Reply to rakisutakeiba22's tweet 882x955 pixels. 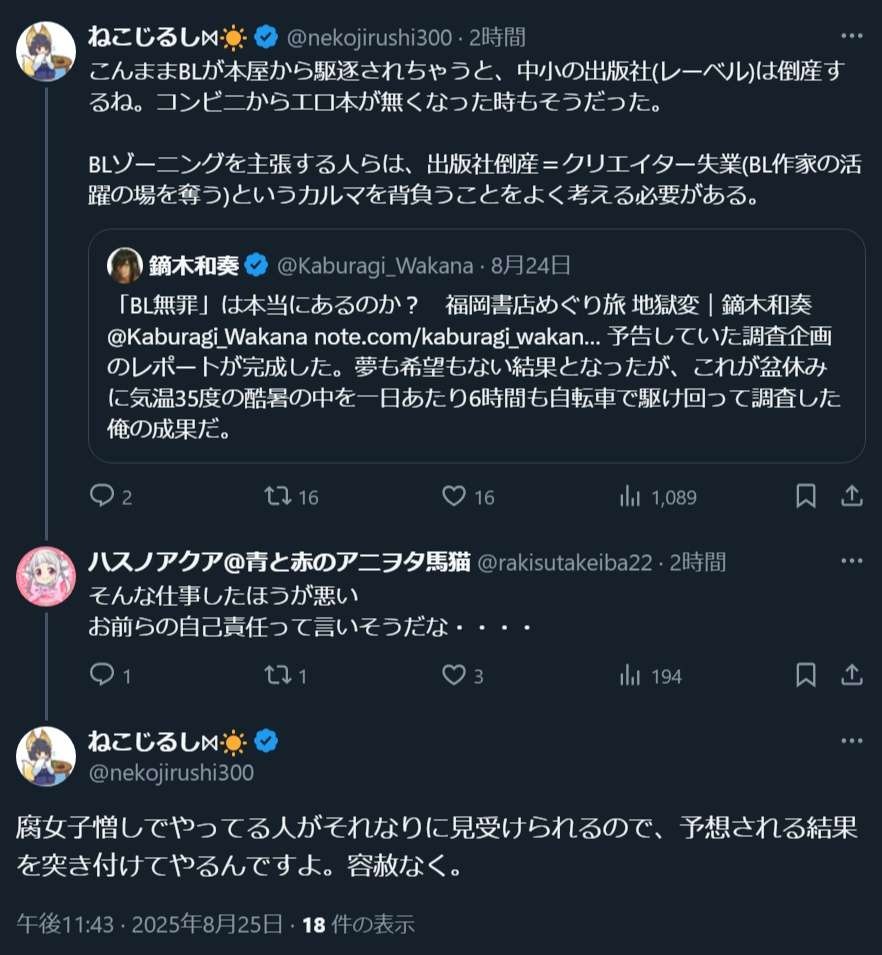(x=103, y=676)
